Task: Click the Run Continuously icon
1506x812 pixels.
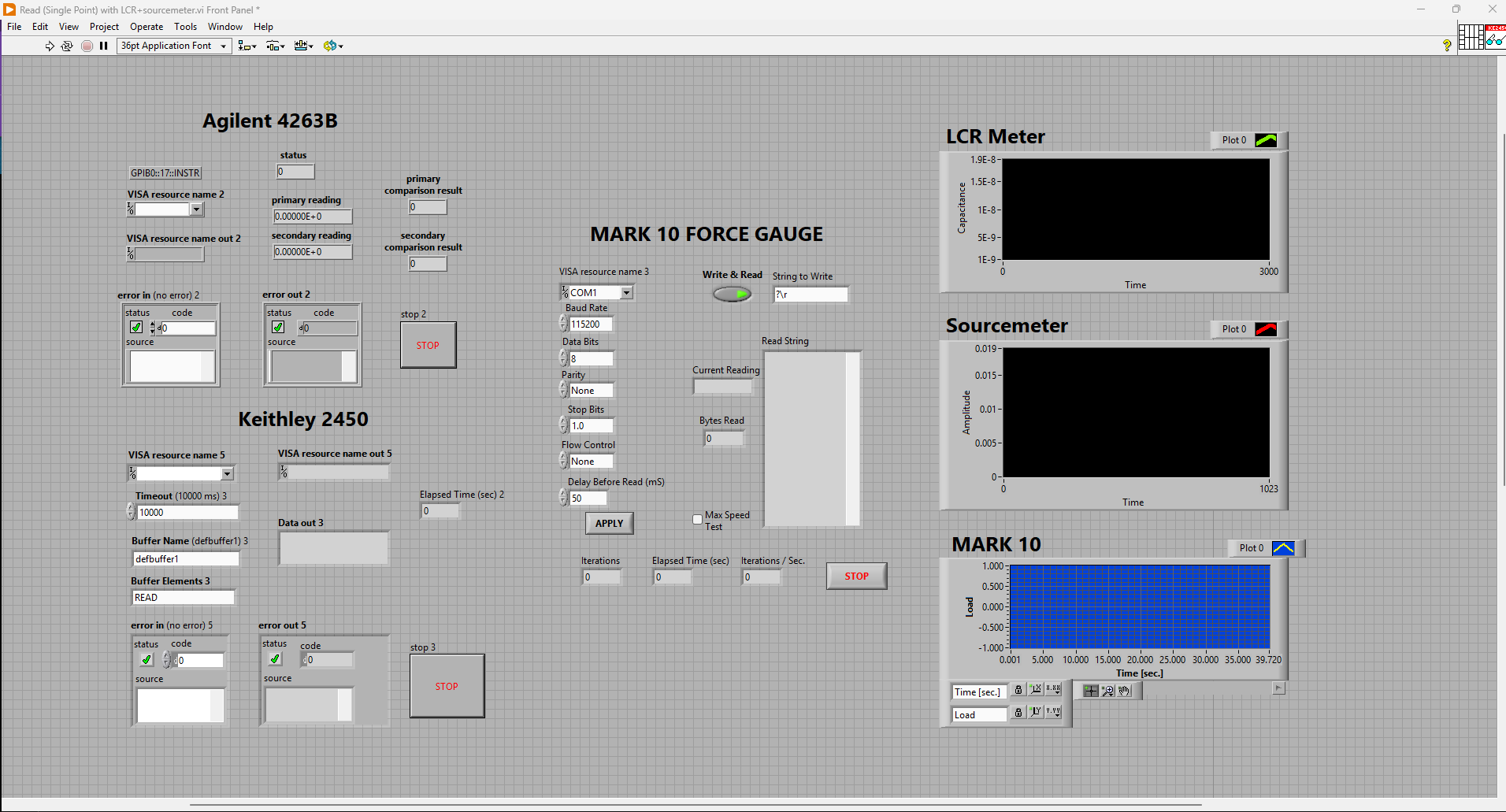Action: tap(67, 46)
